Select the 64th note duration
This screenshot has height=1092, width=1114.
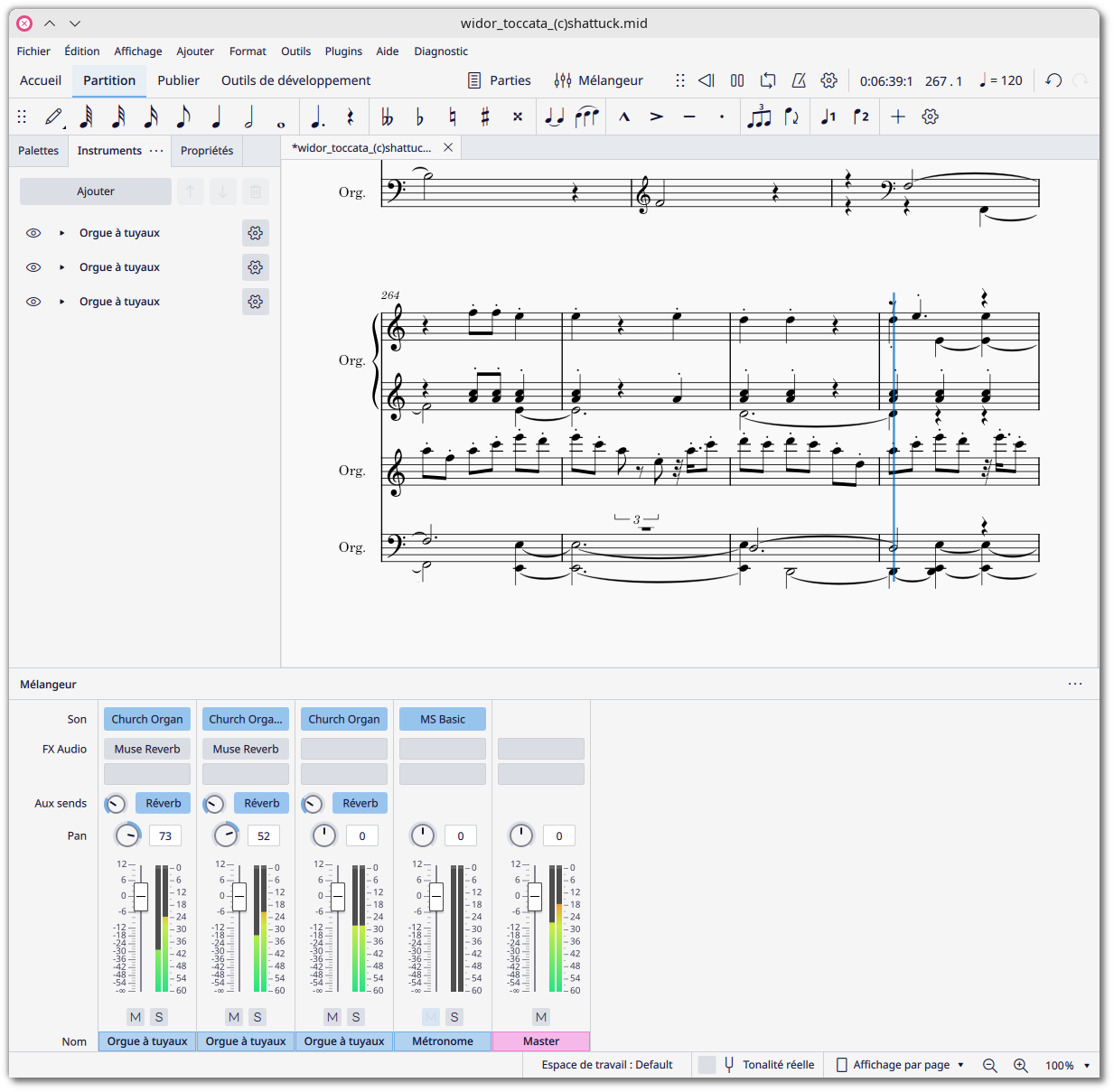pyautogui.click(x=87, y=117)
